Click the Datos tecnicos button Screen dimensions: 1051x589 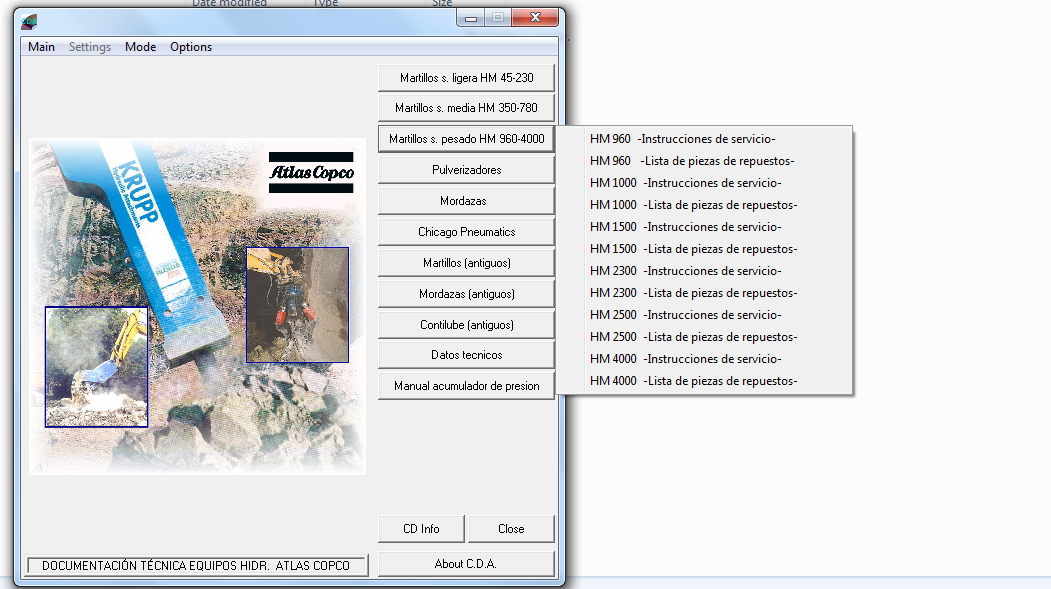tap(467, 355)
